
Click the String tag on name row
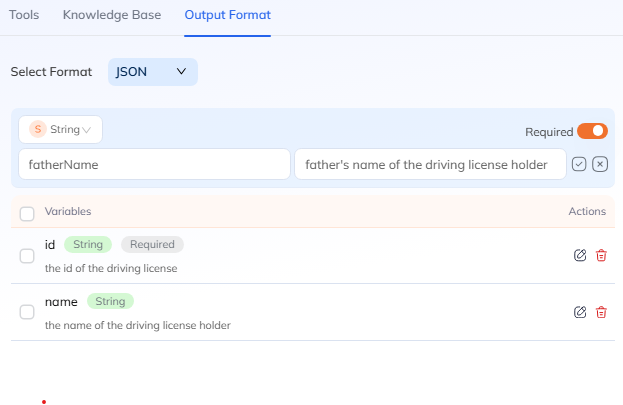point(110,301)
